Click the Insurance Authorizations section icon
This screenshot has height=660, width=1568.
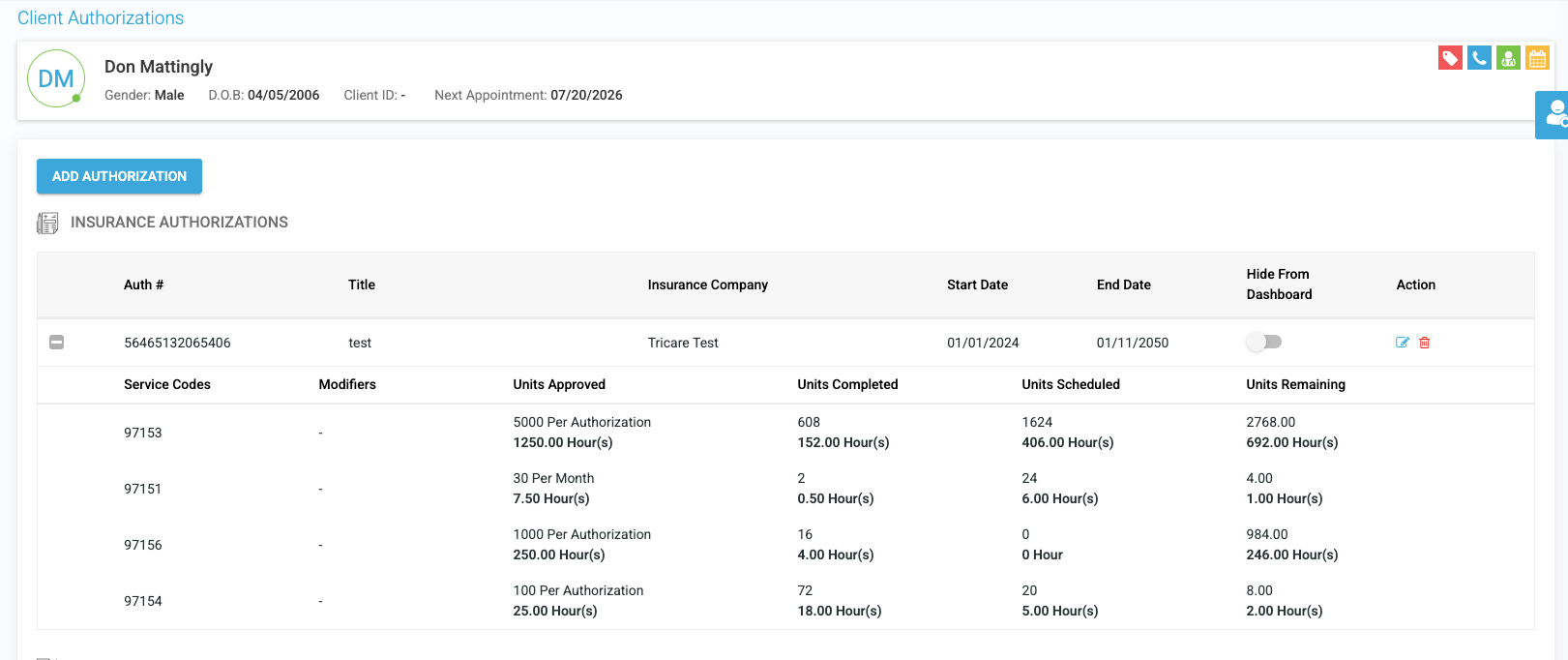tap(47, 223)
